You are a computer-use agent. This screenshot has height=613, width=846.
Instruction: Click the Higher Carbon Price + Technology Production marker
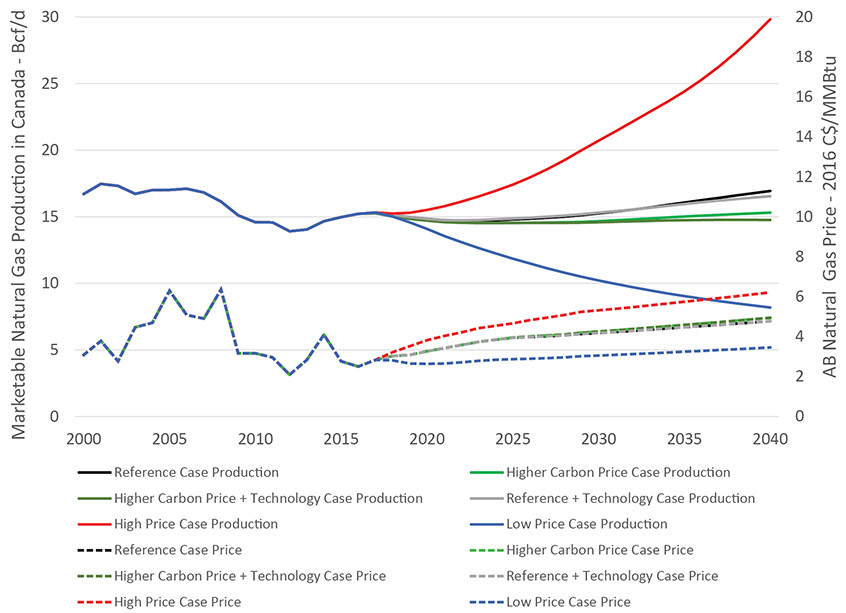pyautogui.click(x=95, y=498)
